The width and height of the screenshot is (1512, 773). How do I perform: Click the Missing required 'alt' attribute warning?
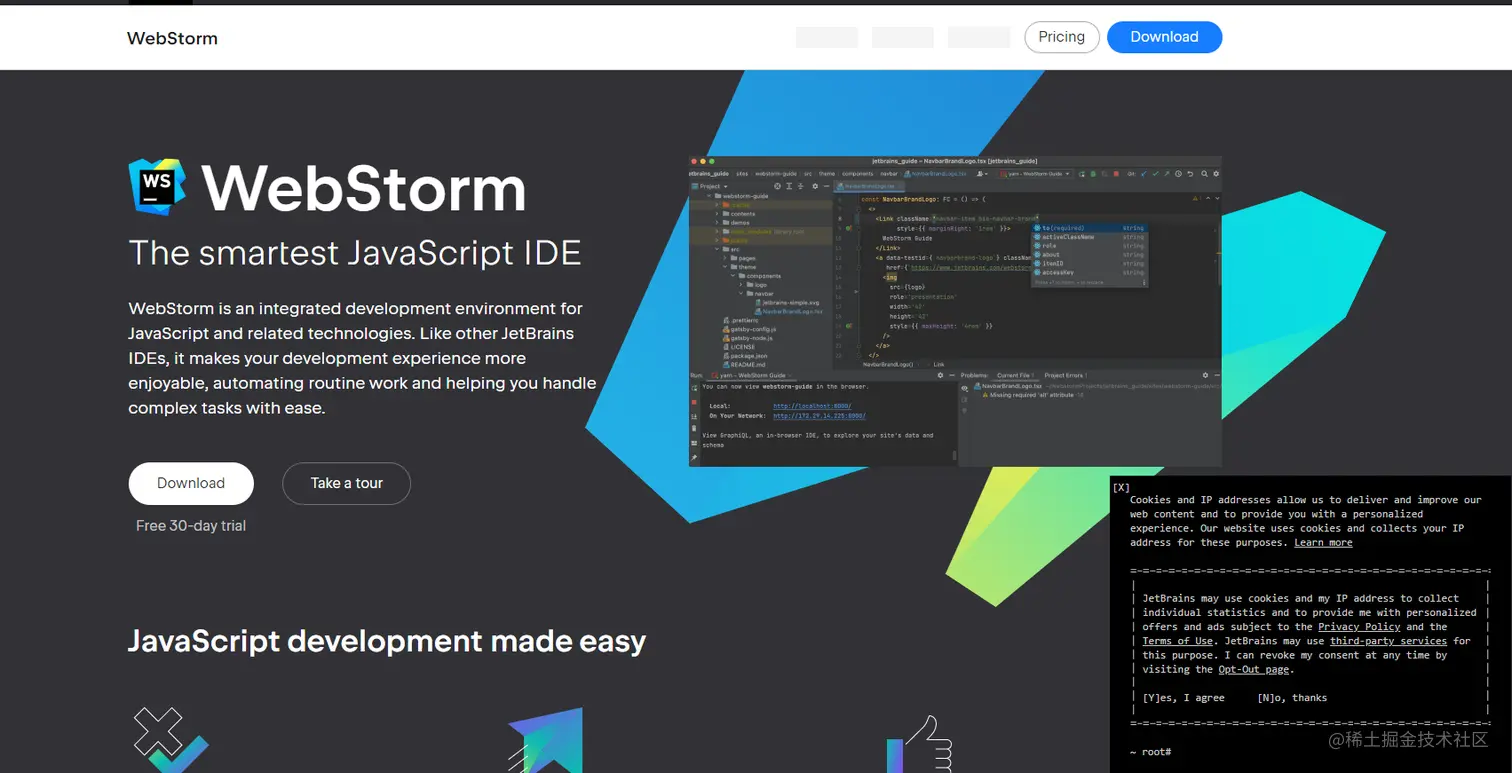[x=1032, y=395]
